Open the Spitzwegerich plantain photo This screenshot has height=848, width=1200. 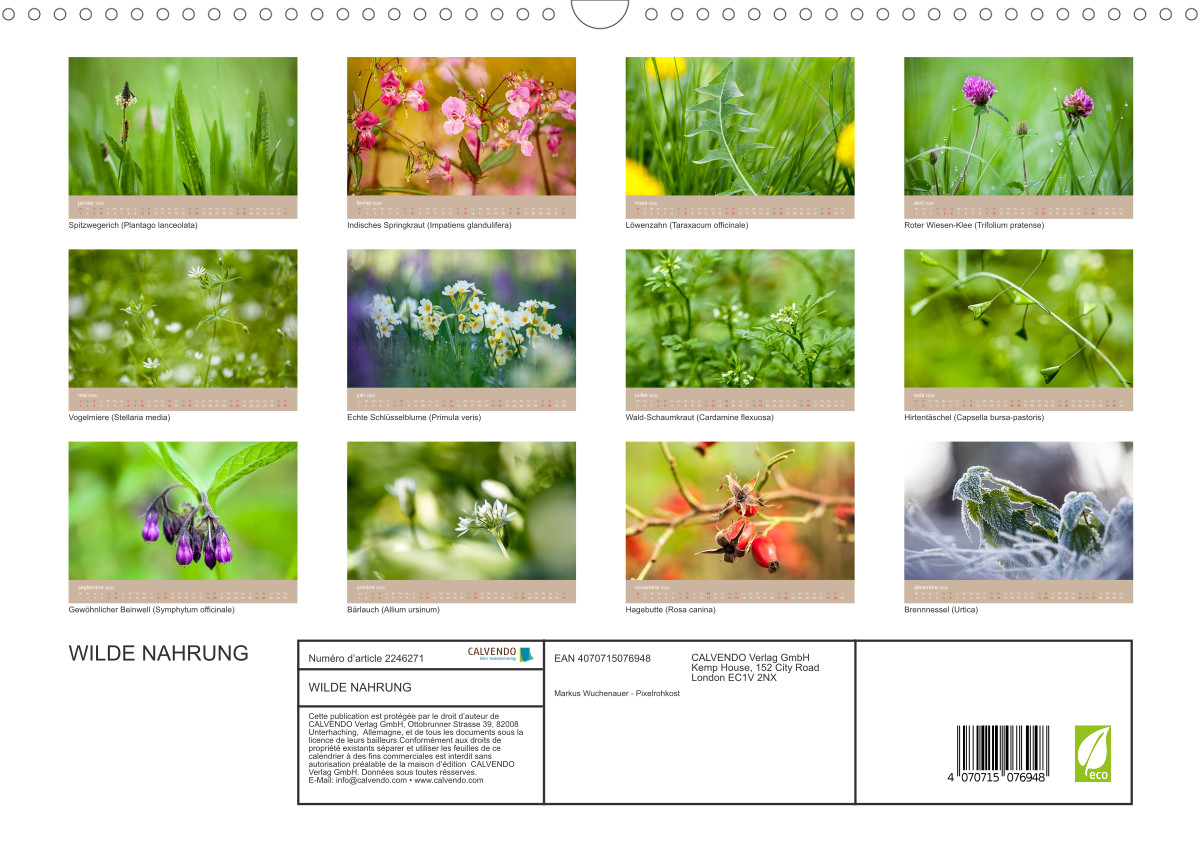pos(183,126)
